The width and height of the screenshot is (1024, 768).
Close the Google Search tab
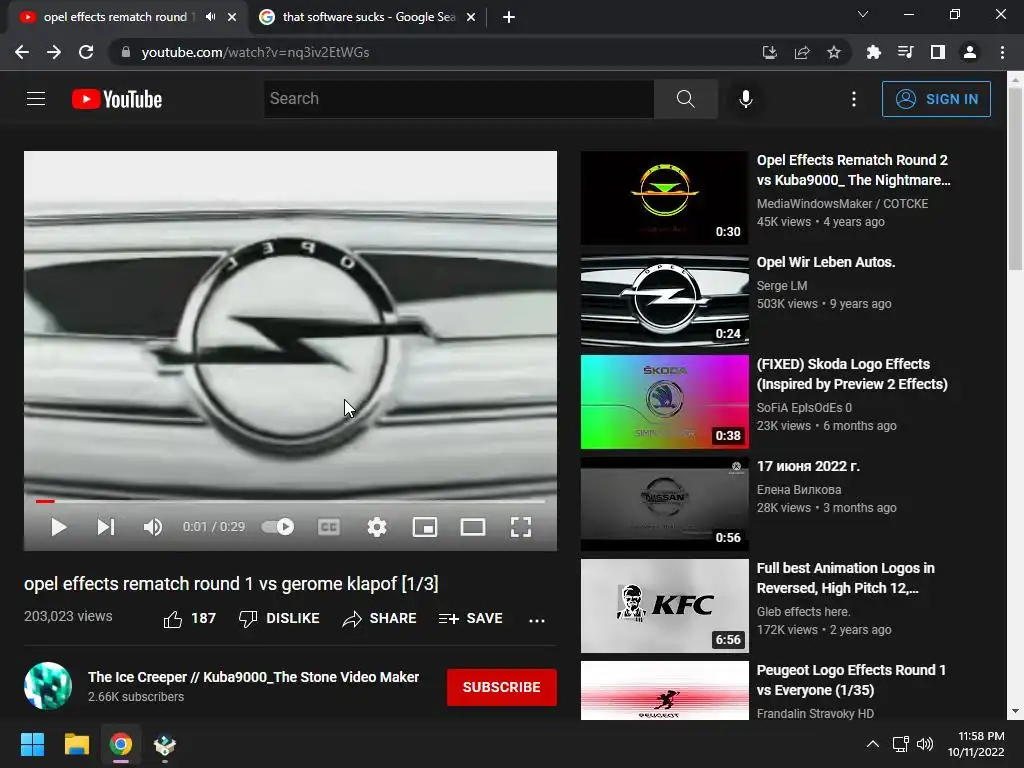click(x=471, y=17)
